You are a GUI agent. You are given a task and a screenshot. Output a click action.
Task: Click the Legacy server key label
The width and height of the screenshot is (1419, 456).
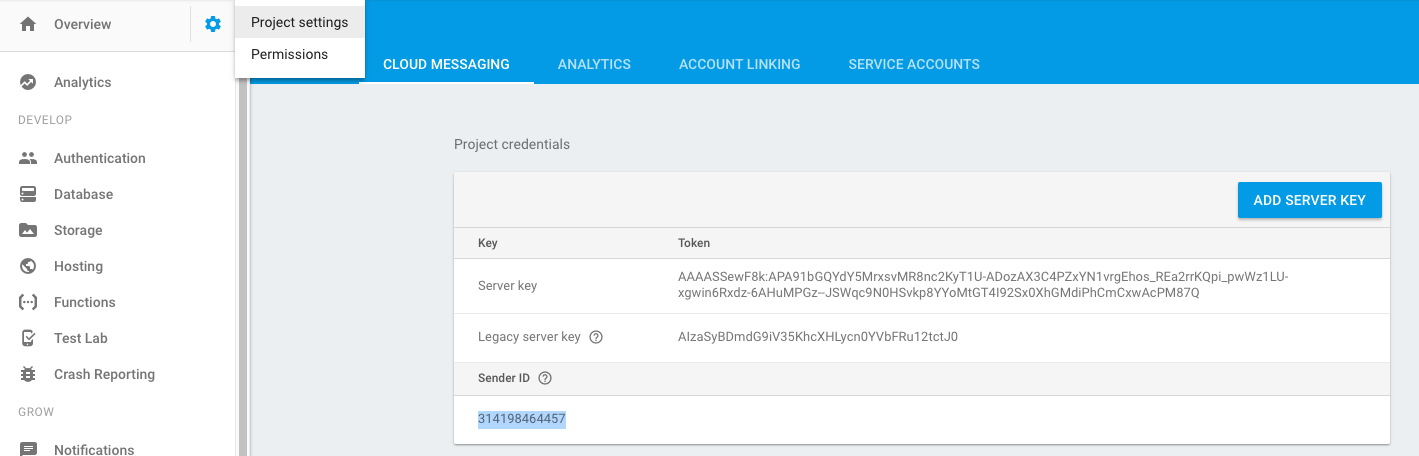[x=529, y=337]
